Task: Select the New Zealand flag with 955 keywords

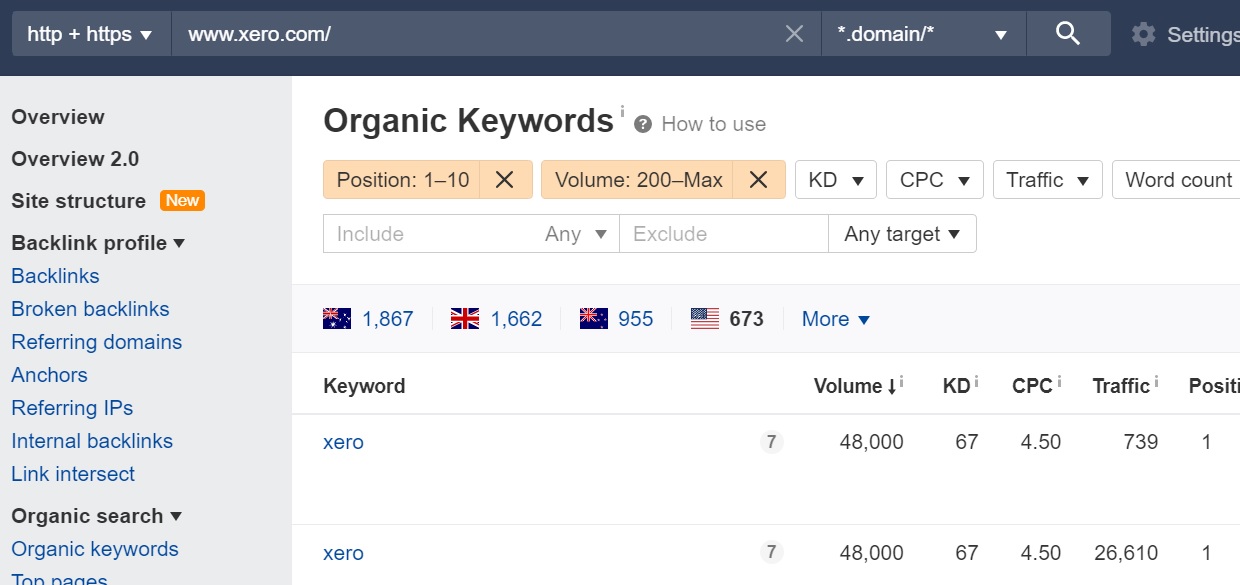Action: (593, 319)
